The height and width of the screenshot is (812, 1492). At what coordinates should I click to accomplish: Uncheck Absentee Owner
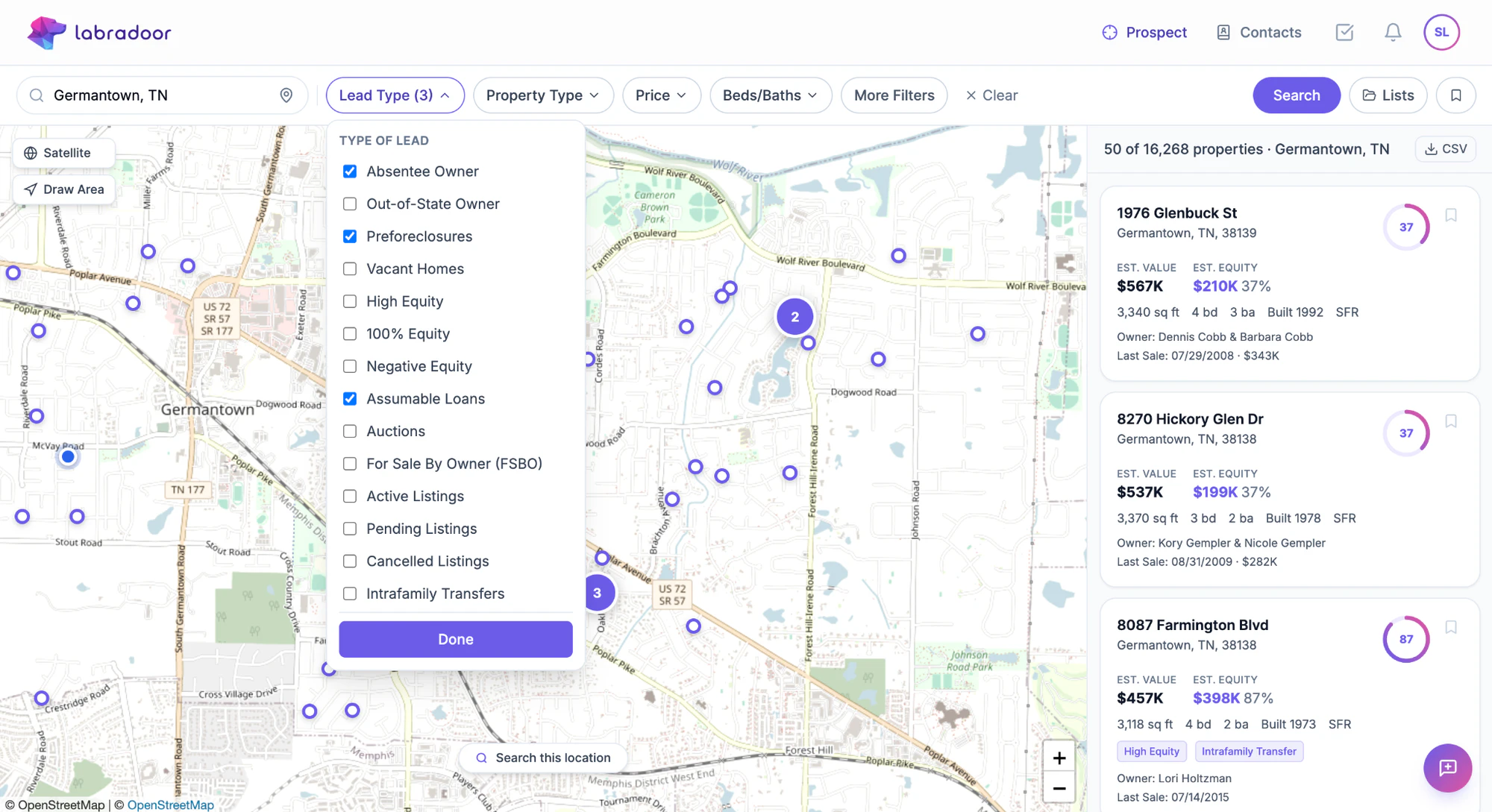349,171
